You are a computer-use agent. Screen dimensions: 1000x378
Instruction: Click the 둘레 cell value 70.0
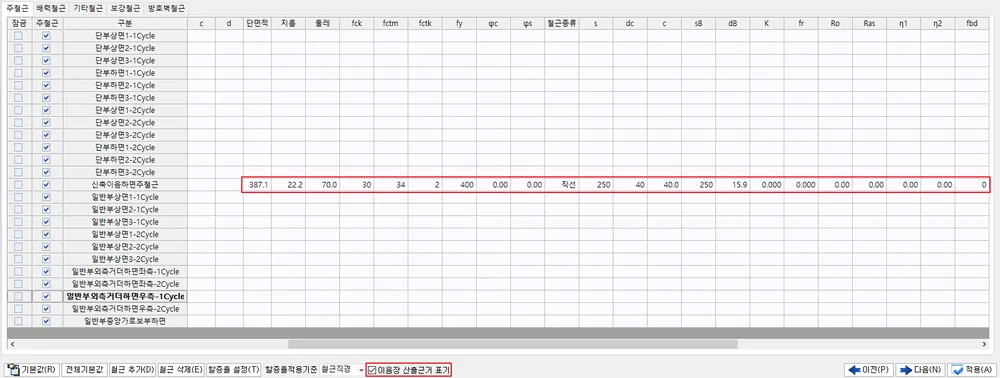tap(322, 185)
